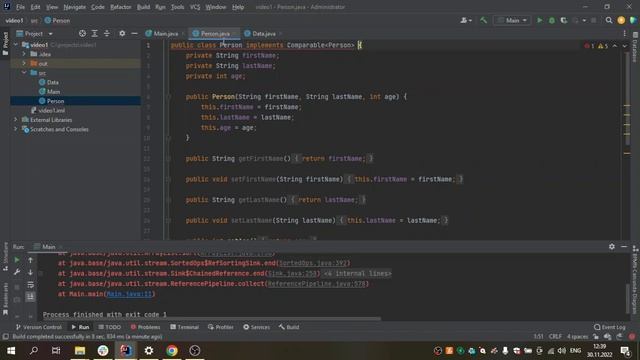The height and width of the screenshot is (360, 640).
Task: Go to next highlighted error arrow
Action: (624, 46)
